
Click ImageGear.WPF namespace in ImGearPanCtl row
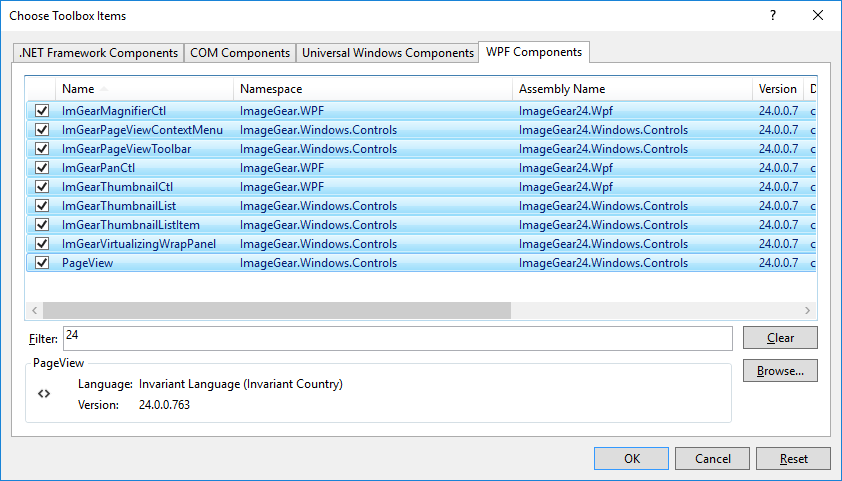(x=282, y=167)
